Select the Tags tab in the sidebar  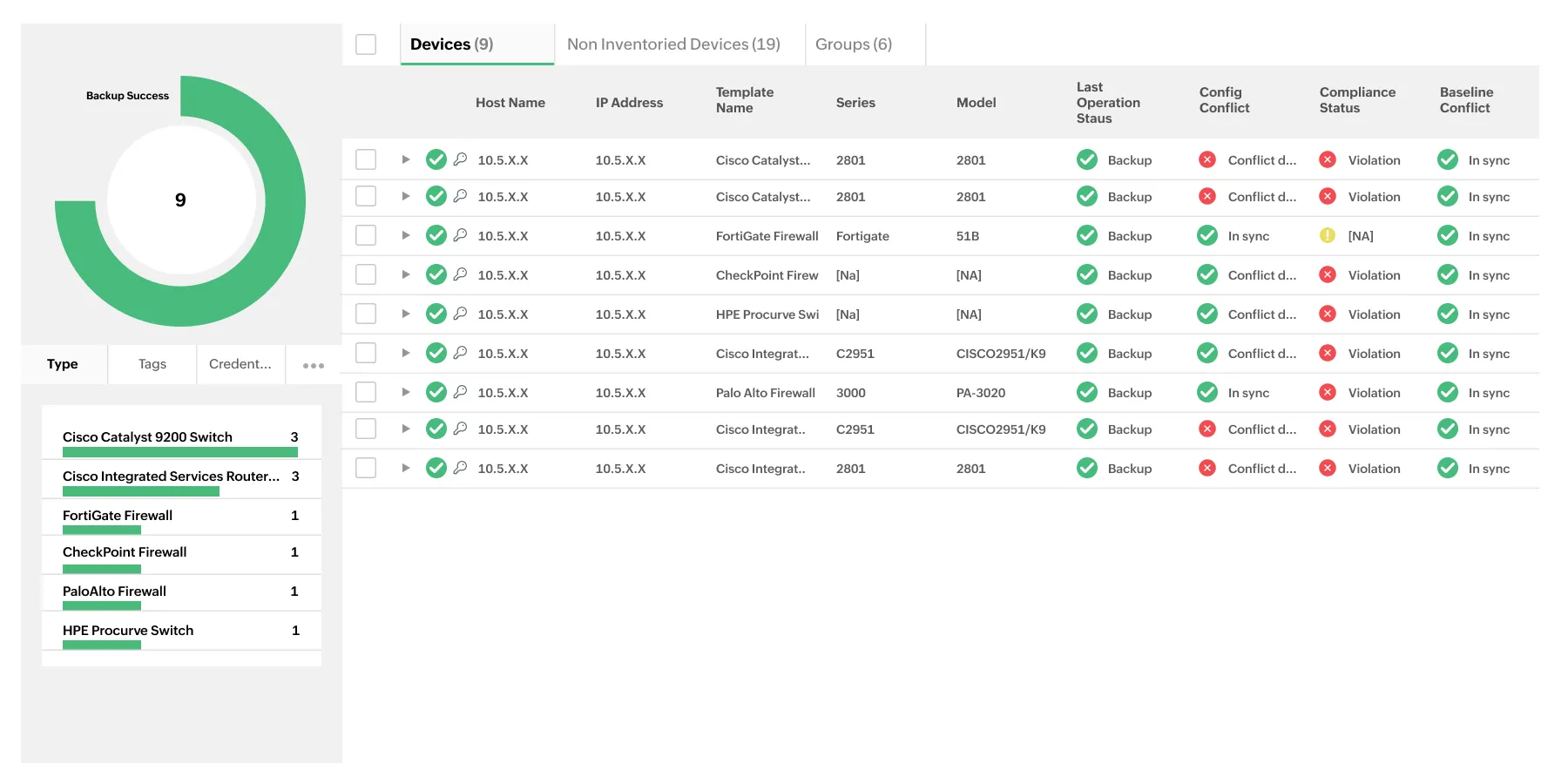coord(152,364)
